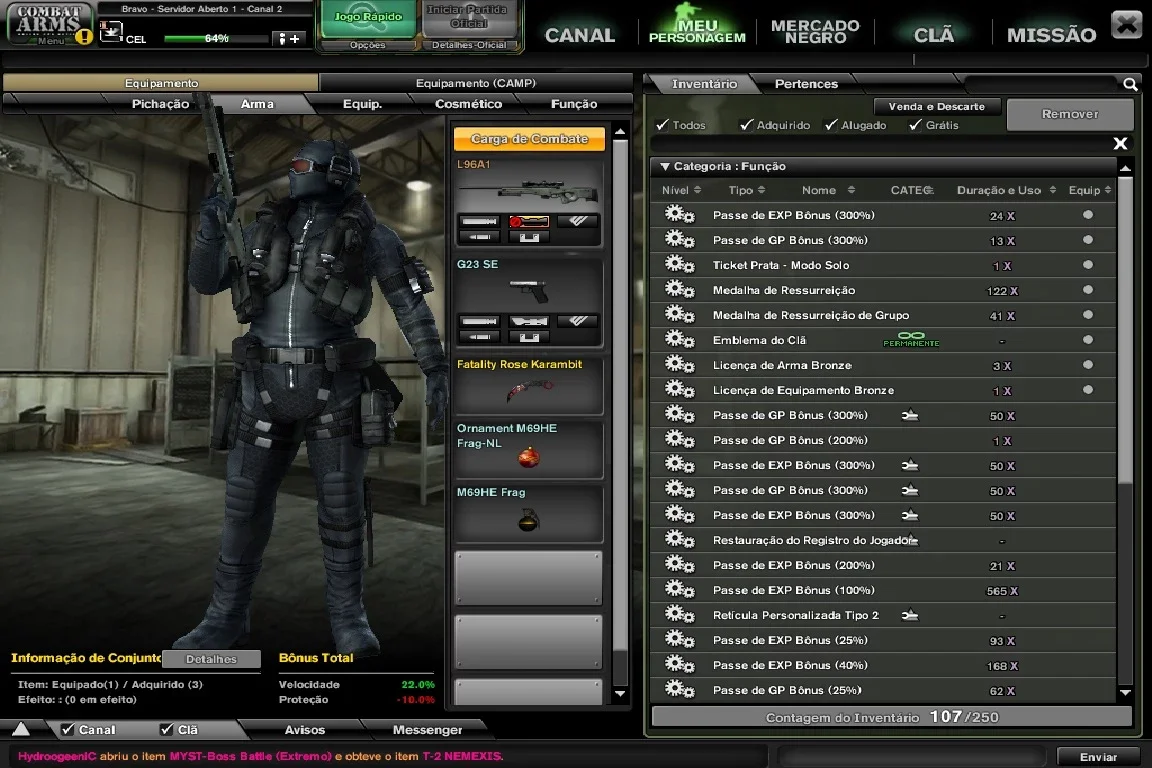Click the red highlighted attachment slot on L96A1
Viewport: 1152px width, 768px height.
[x=529, y=221]
